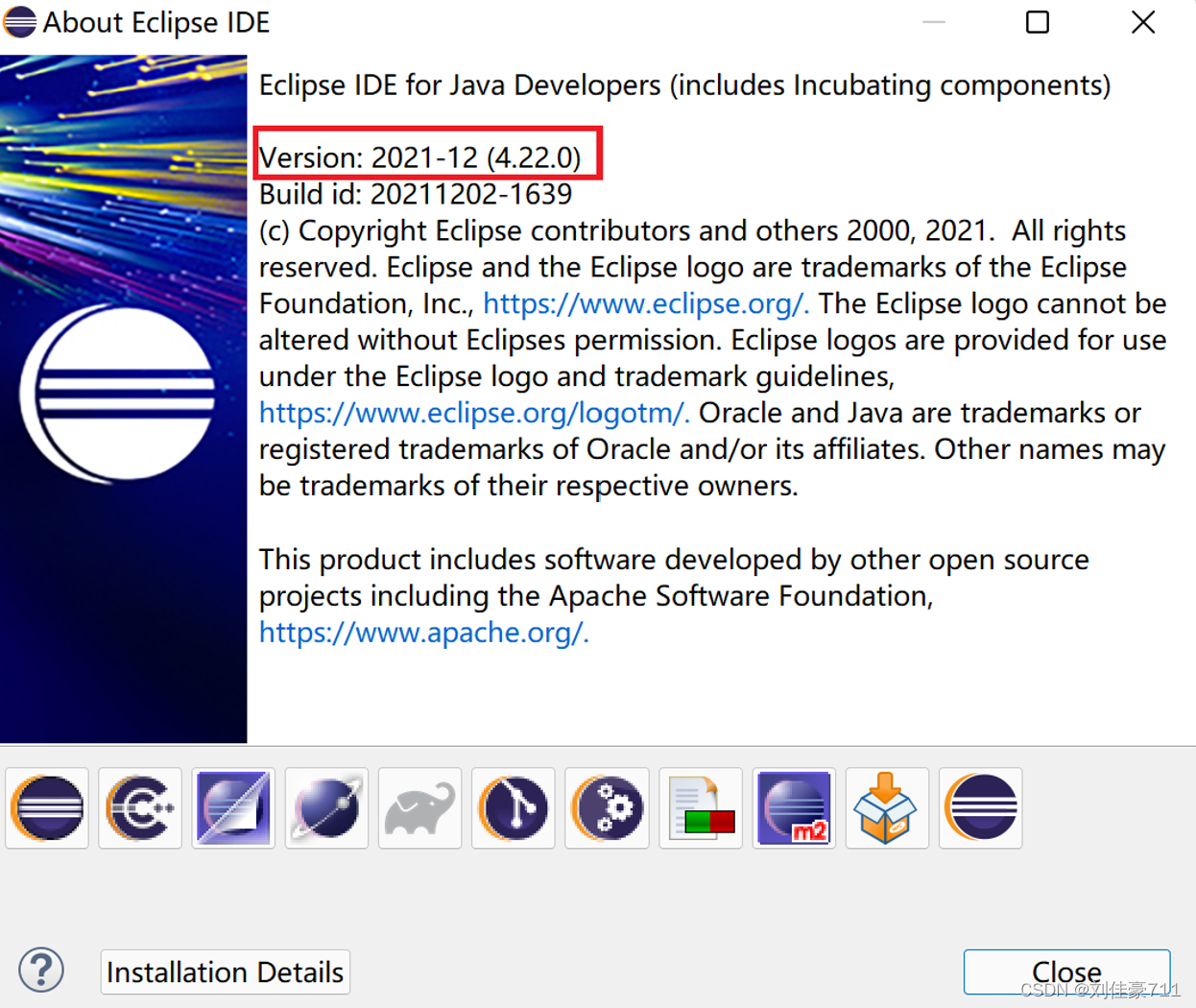Open the https://www.eclipse.org/ link
The image size is (1196, 1008).
pyautogui.click(x=646, y=303)
